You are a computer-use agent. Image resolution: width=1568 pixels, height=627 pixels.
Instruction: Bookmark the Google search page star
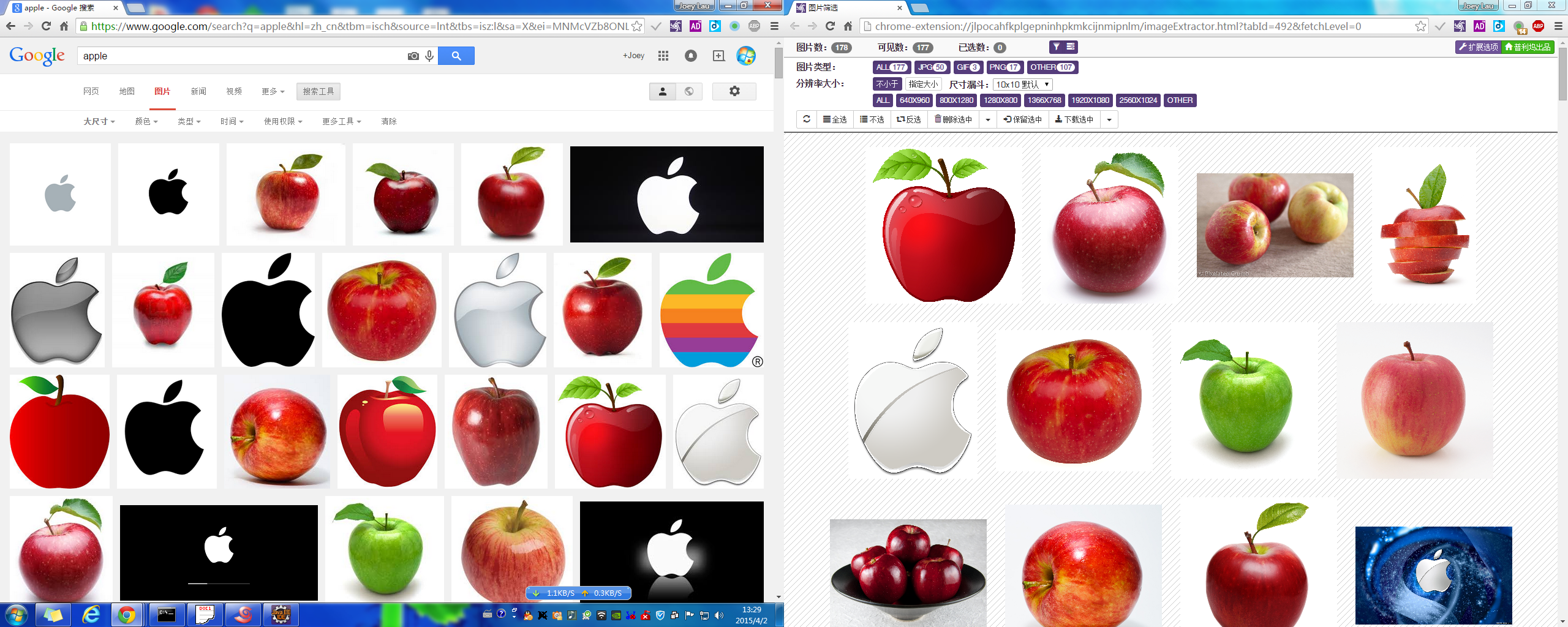(x=637, y=26)
